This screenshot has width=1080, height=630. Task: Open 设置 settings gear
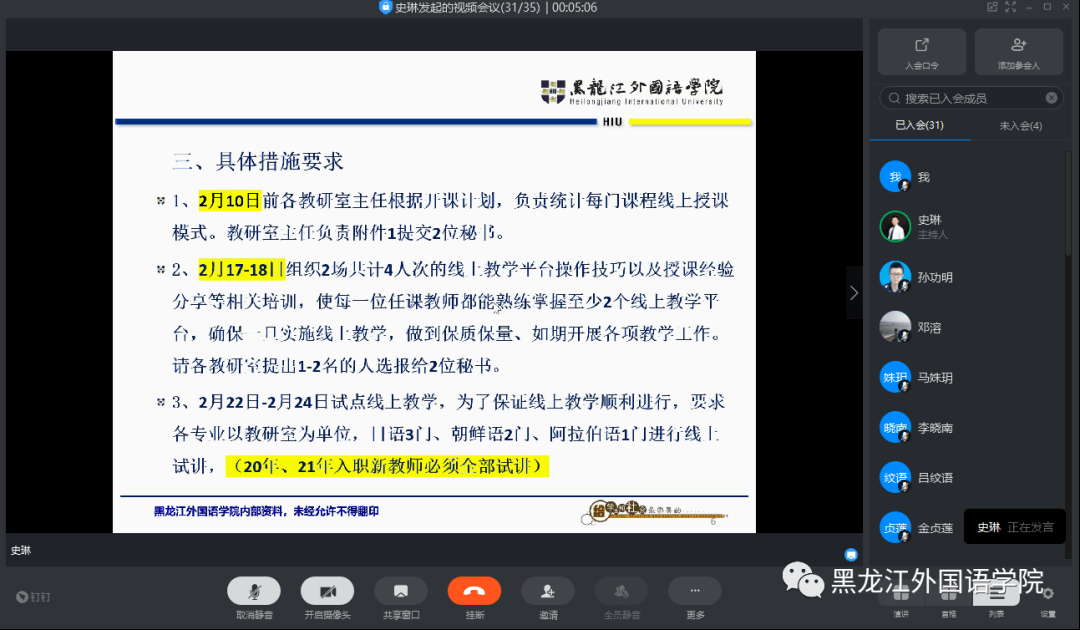(x=1048, y=602)
